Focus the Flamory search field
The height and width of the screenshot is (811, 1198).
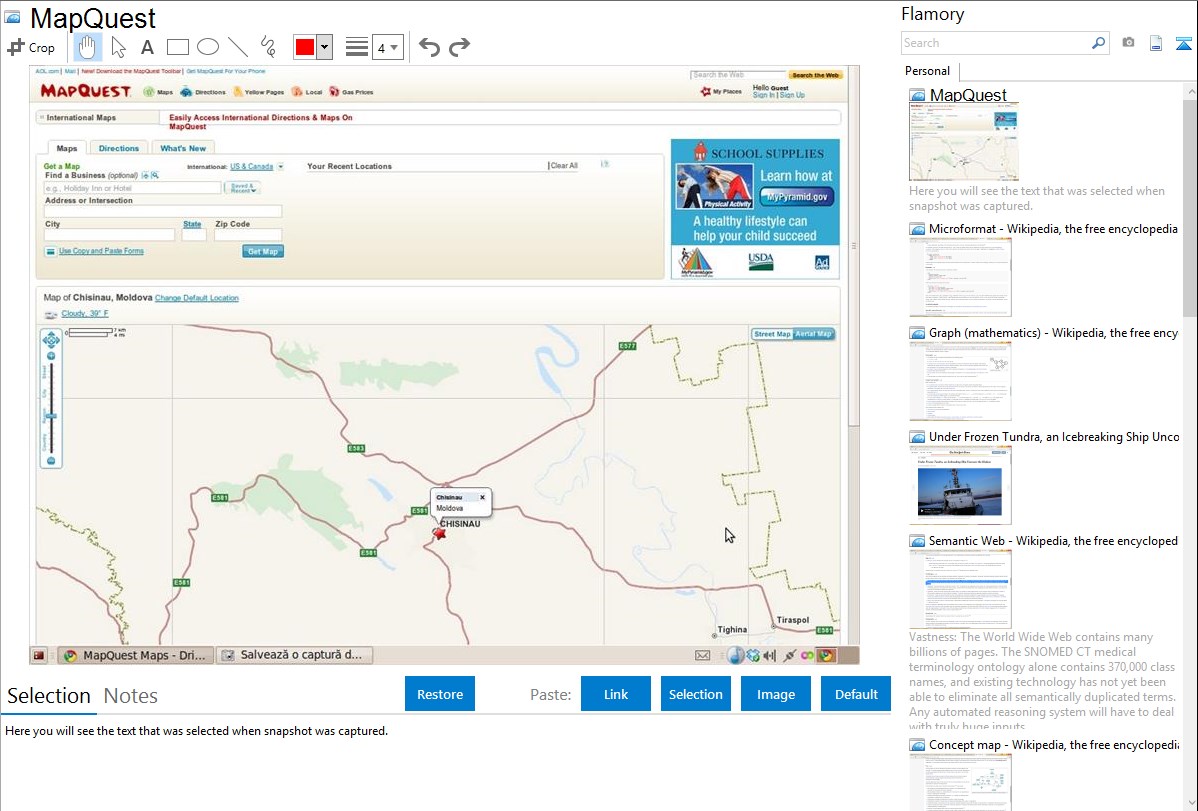point(995,43)
